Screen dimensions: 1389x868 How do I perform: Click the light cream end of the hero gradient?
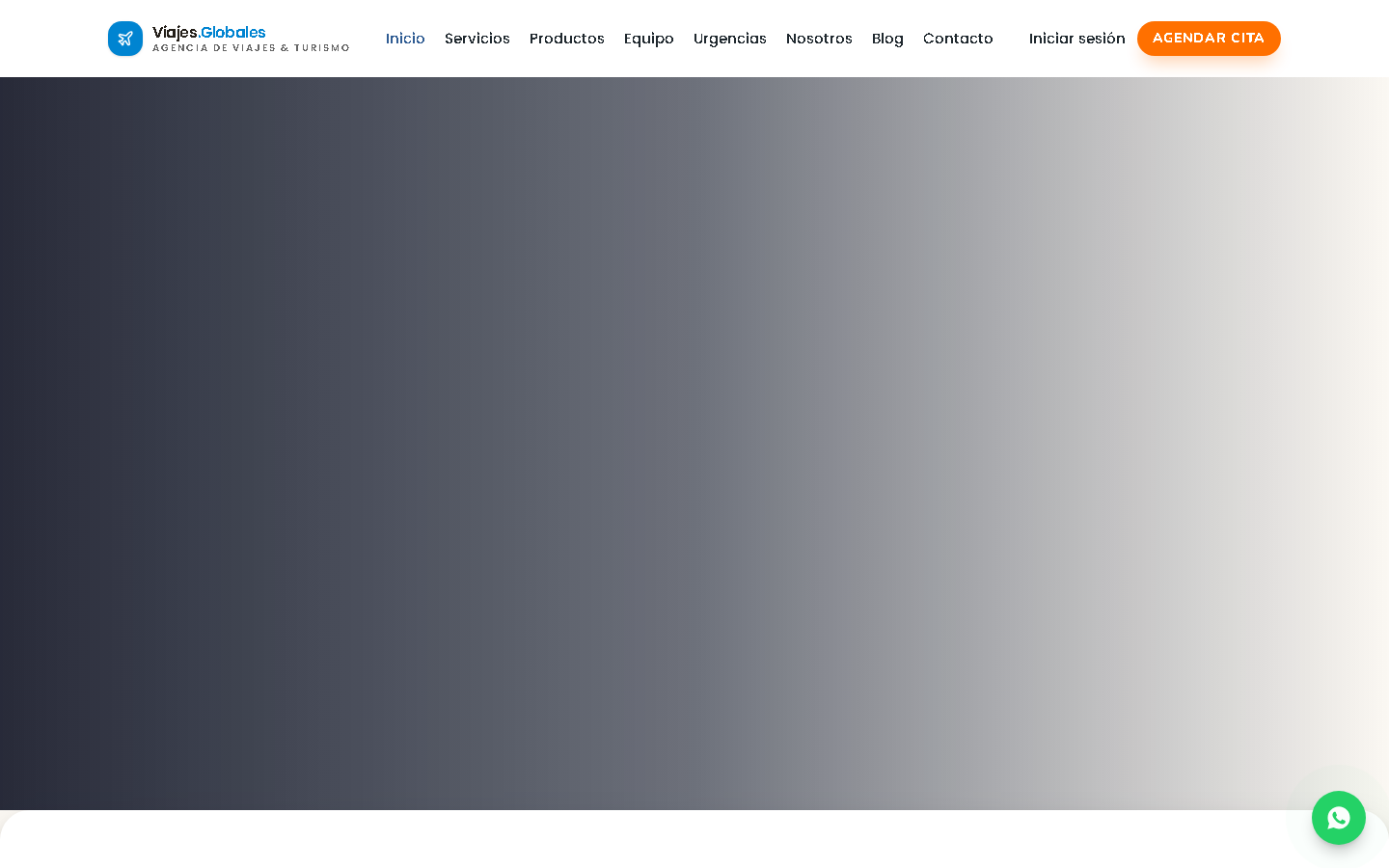pos(1350,444)
